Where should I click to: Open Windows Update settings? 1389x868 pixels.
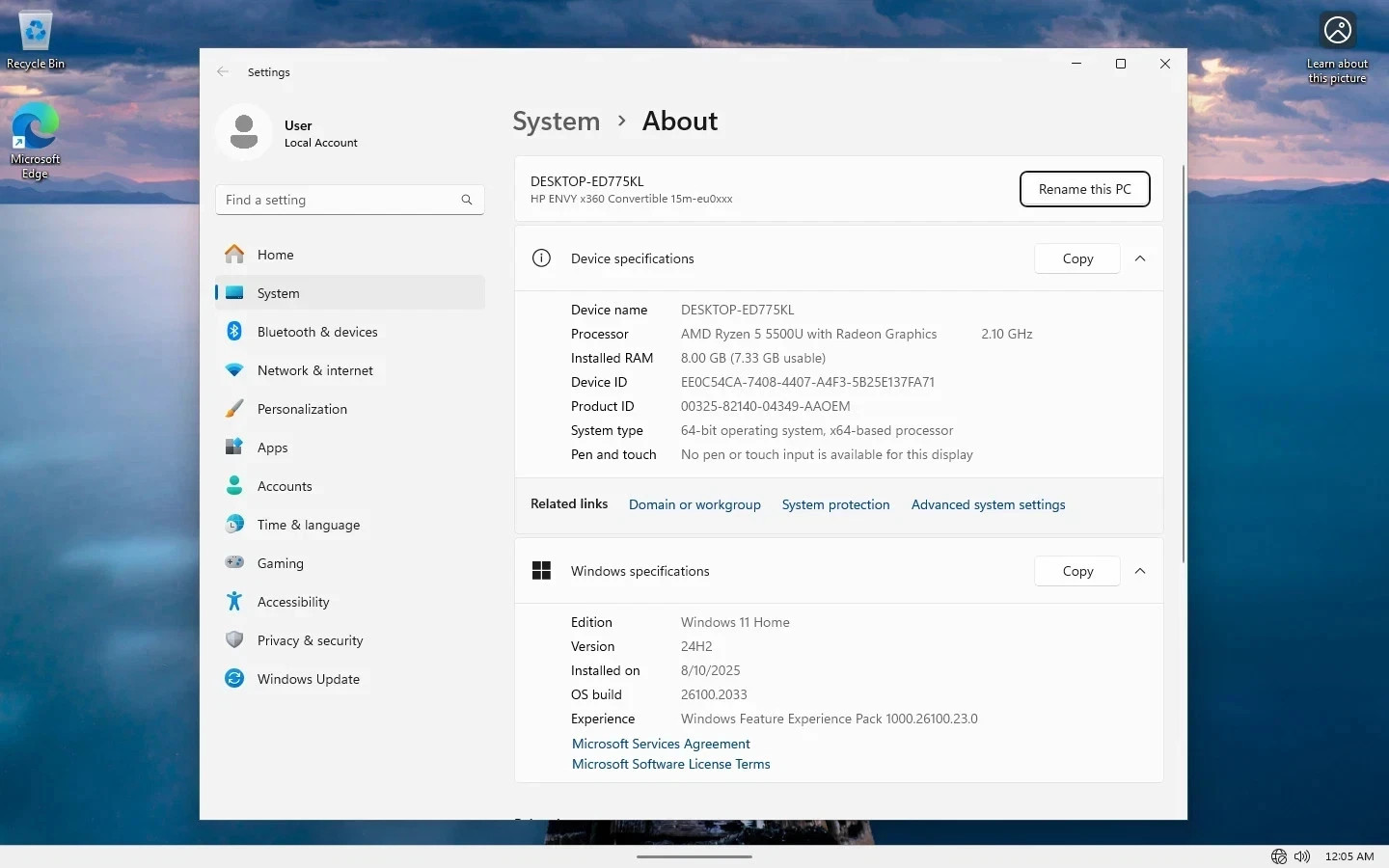350,679
